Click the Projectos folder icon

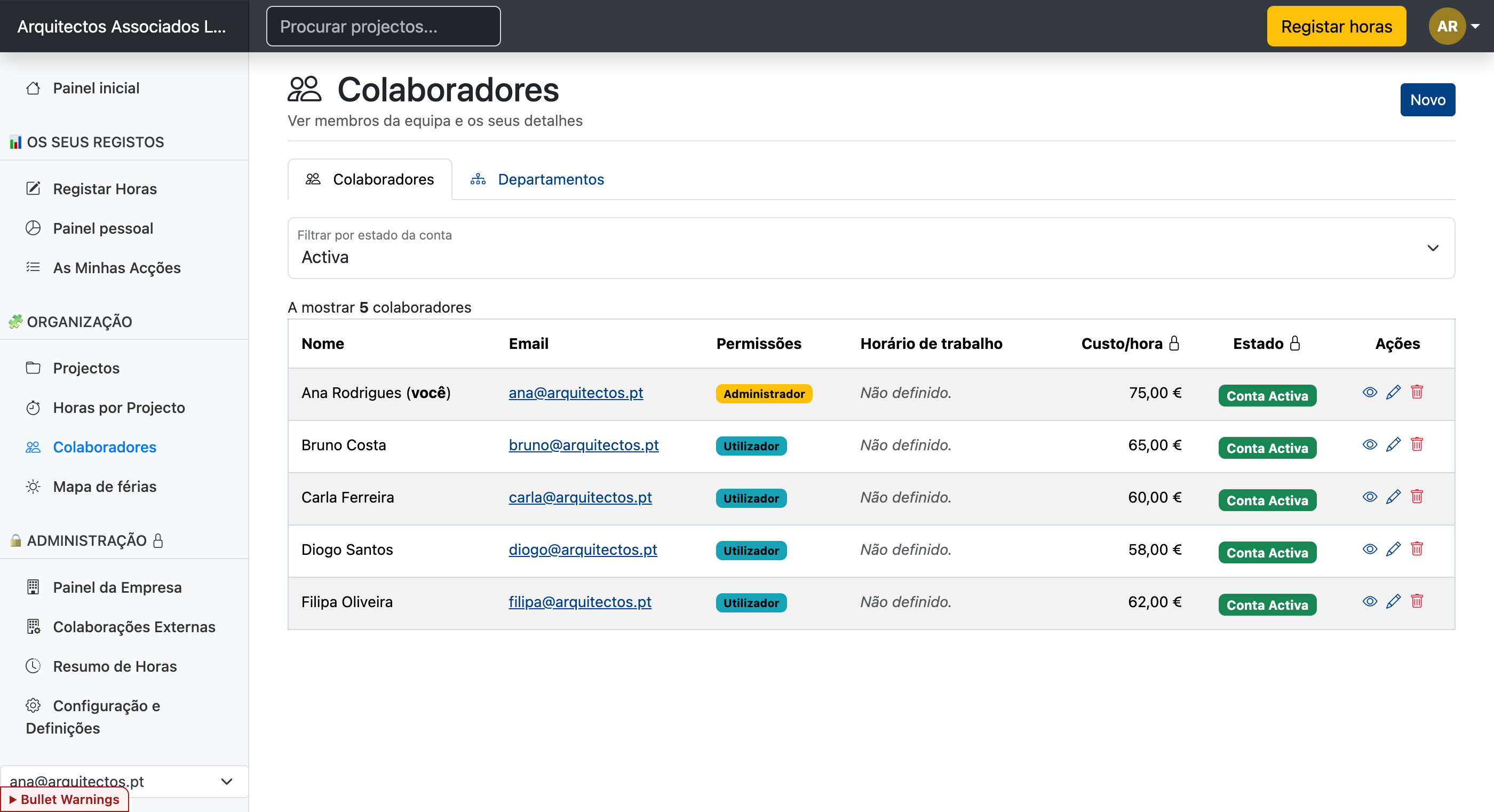[x=33, y=367]
